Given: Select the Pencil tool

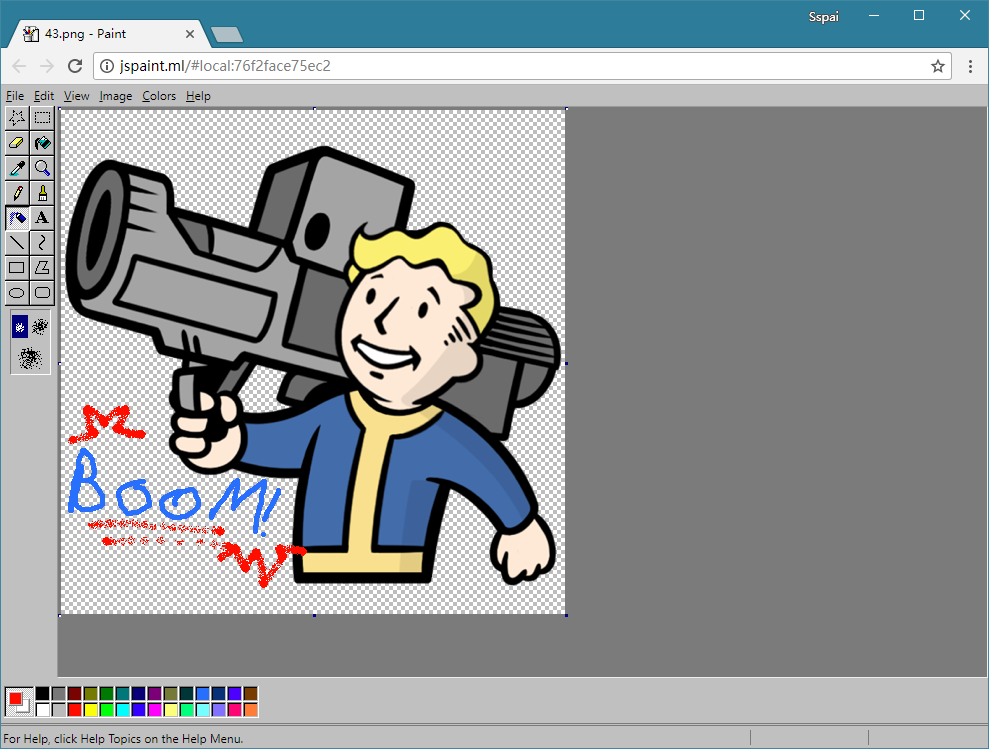Looking at the screenshot, I should 17,193.
